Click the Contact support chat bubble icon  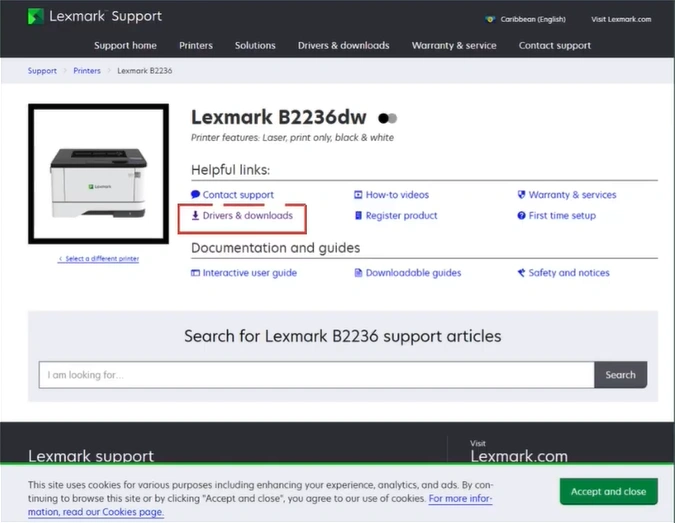click(196, 195)
